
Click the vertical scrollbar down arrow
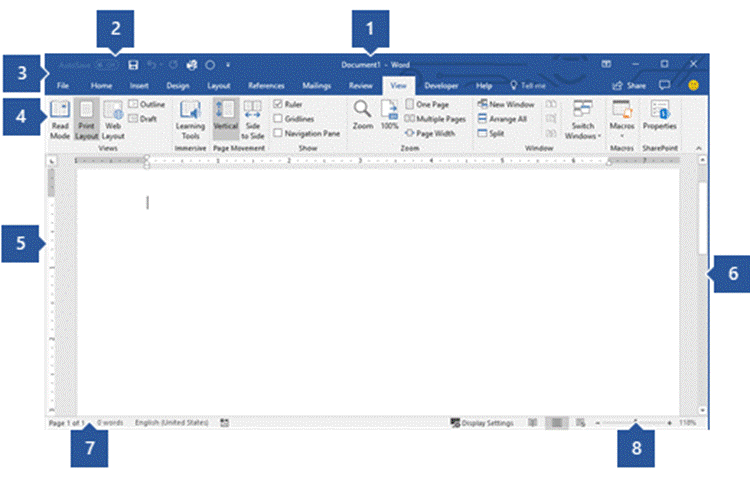[702, 410]
